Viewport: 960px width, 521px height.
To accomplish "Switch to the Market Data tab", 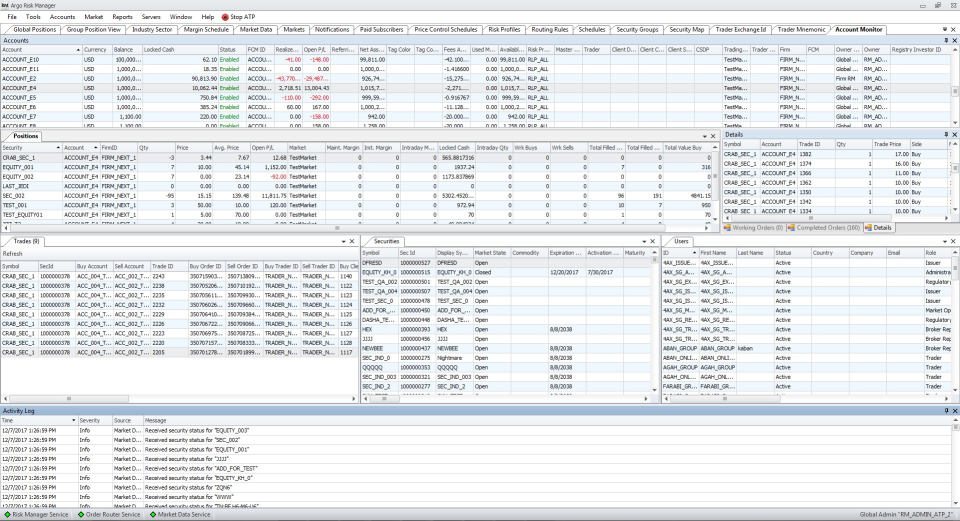I will click(256, 29).
